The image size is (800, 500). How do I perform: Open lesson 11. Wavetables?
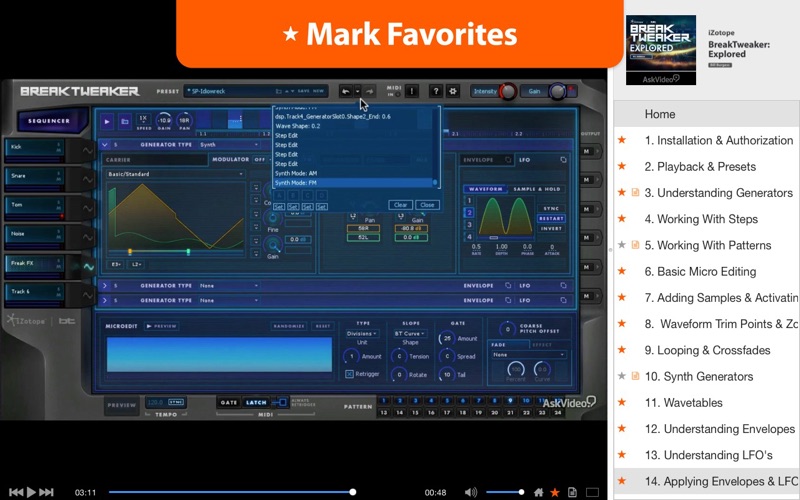click(x=684, y=403)
